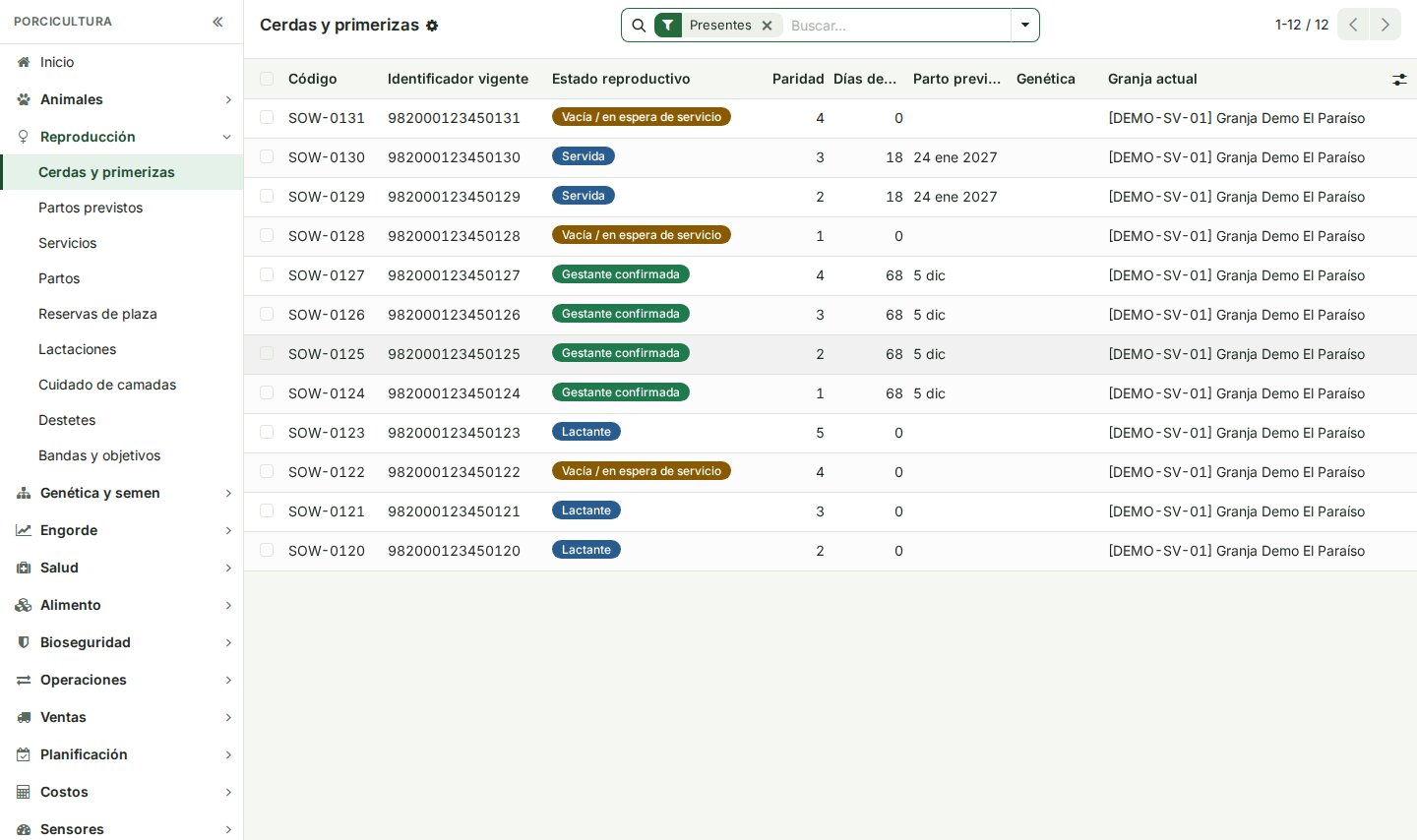Click Servida badge in row SOW-0130
The width and height of the screenshot is (1417, 840).
click(584, 156)
